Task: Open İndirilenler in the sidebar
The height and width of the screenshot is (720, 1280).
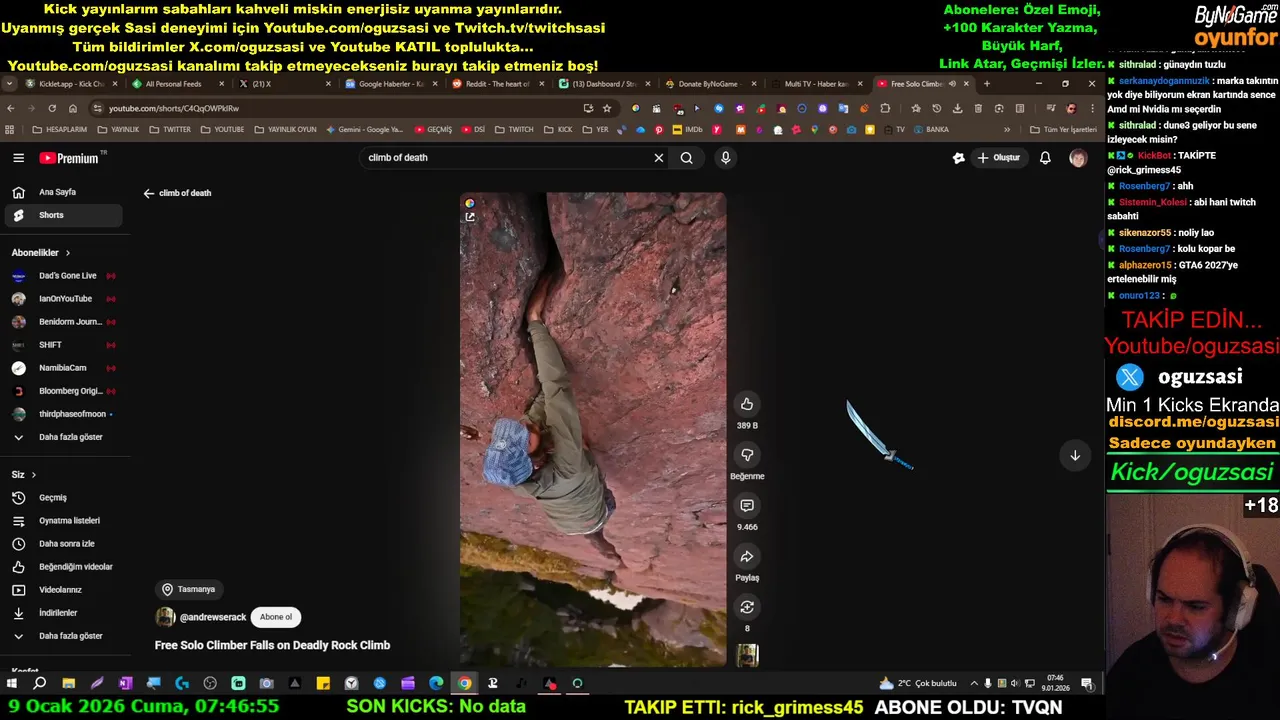Action: tap(62, 613)
